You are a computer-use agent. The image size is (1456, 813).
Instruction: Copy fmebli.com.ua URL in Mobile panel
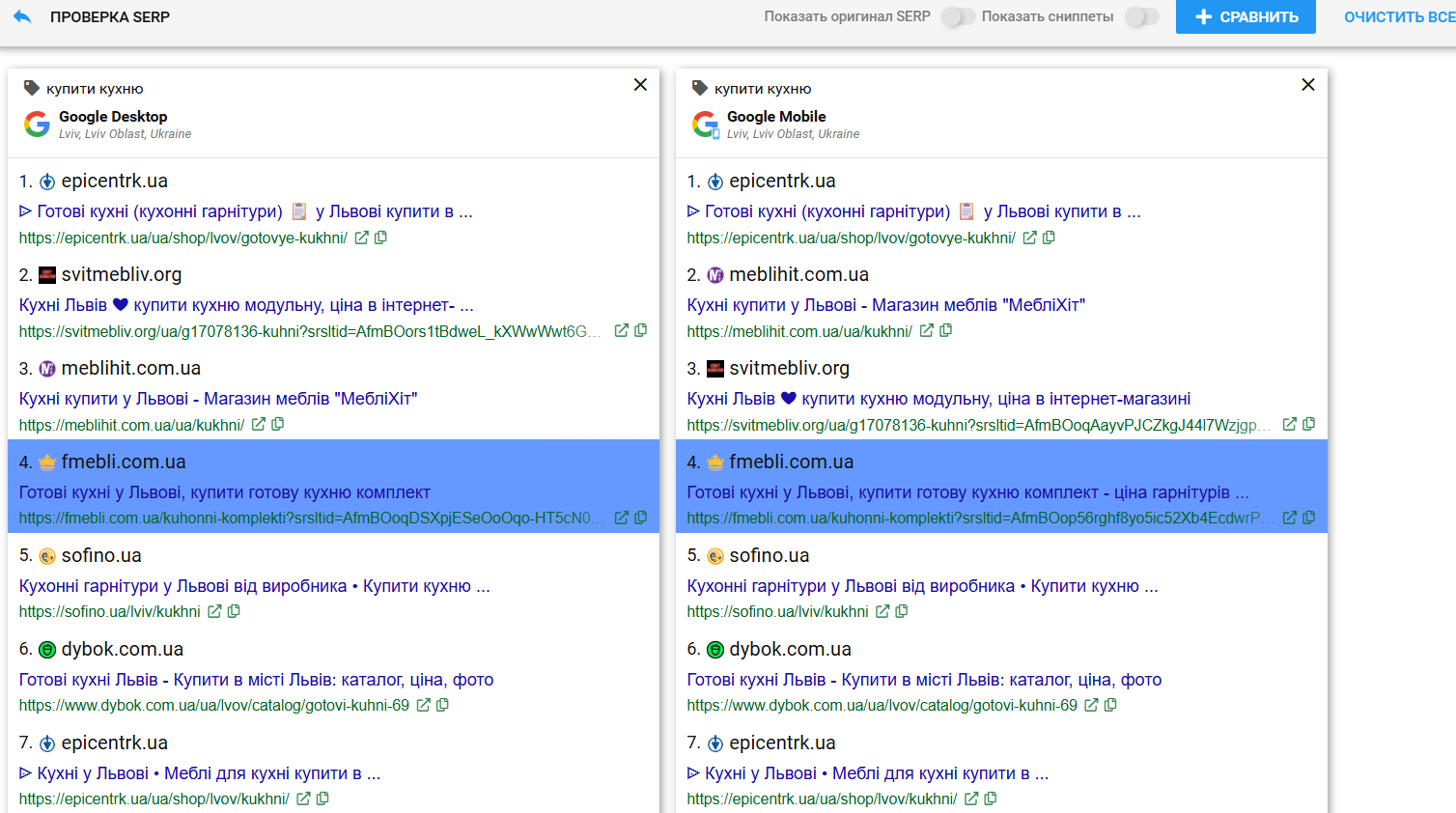coord(1308,518)
